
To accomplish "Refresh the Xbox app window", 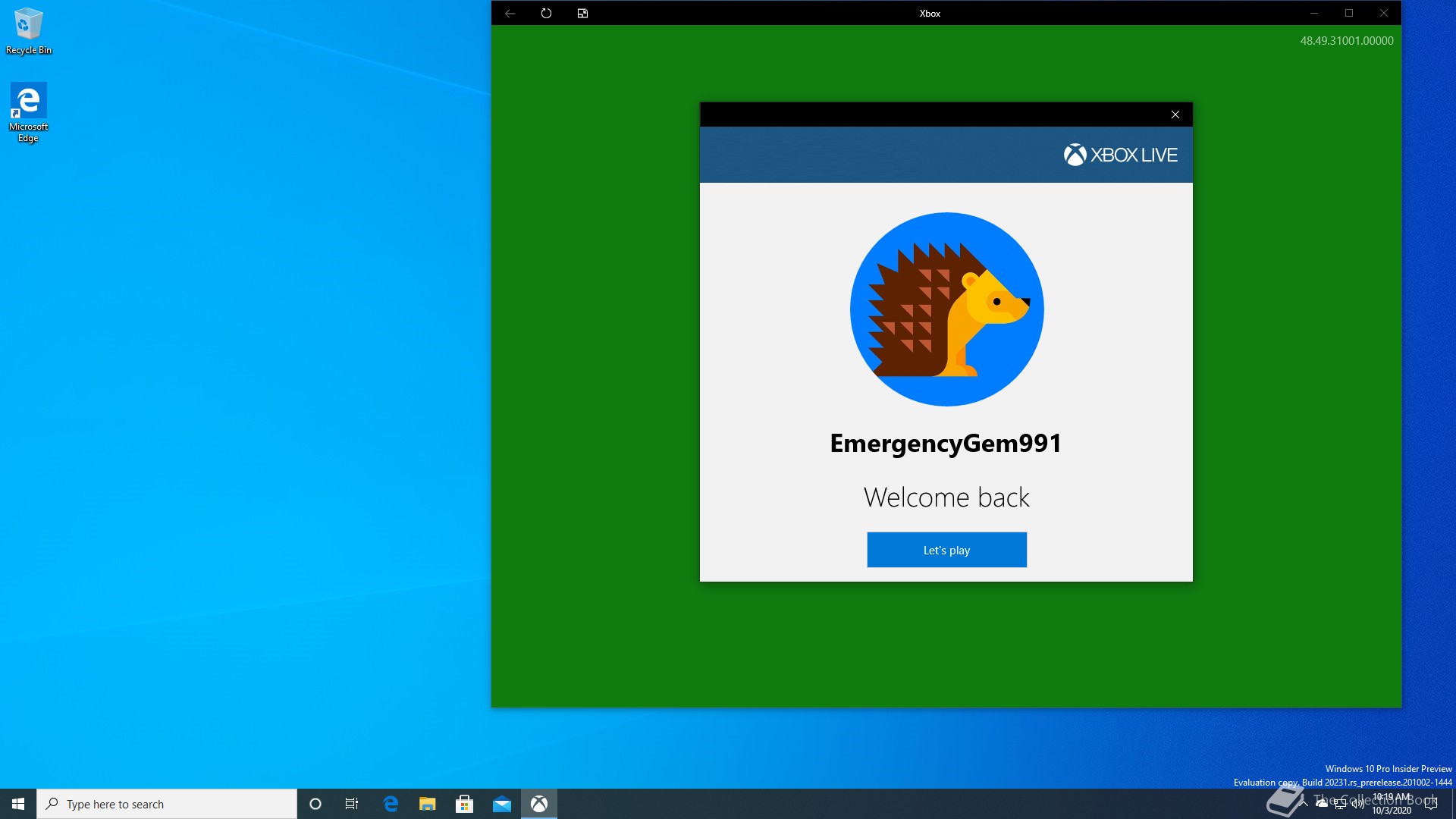I will pyautogui.click(x=546, y=13).
